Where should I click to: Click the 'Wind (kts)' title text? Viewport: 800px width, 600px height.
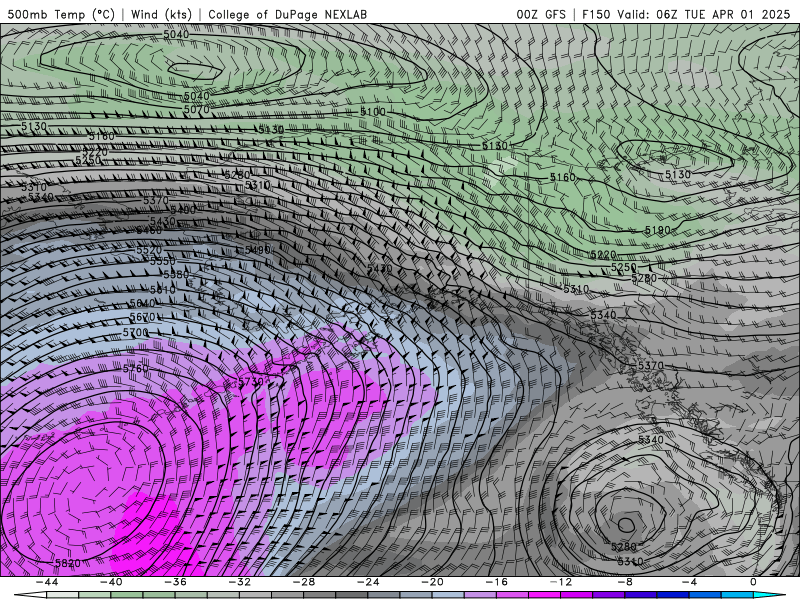click(x=161, y=14)
